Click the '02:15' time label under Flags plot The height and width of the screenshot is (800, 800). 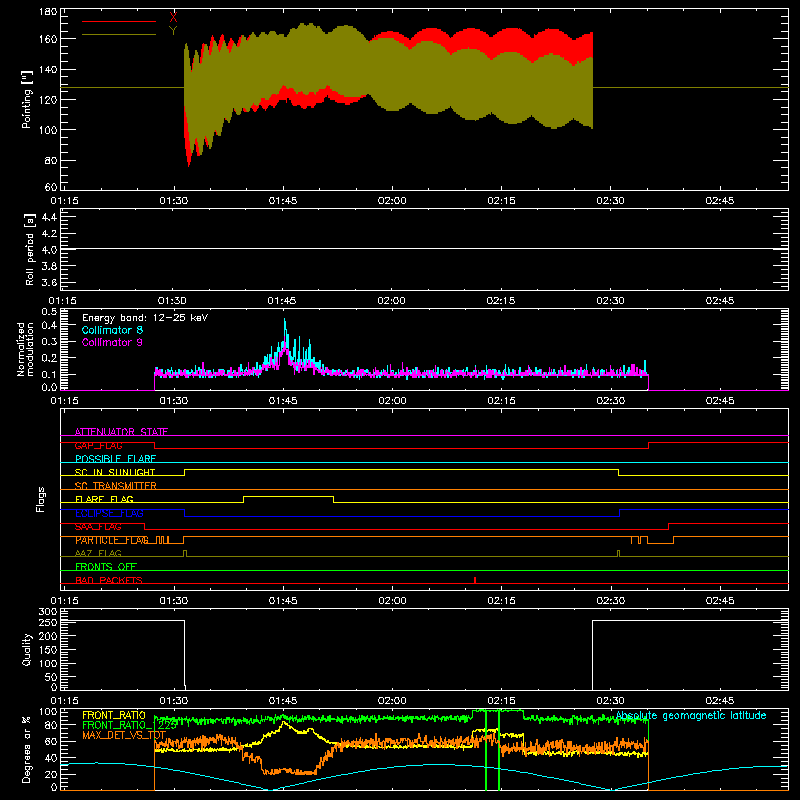[501, 601]
